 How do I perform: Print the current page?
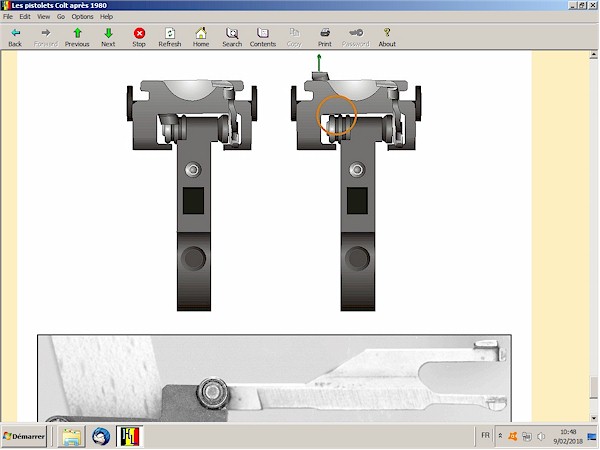[x=325, y=37]
